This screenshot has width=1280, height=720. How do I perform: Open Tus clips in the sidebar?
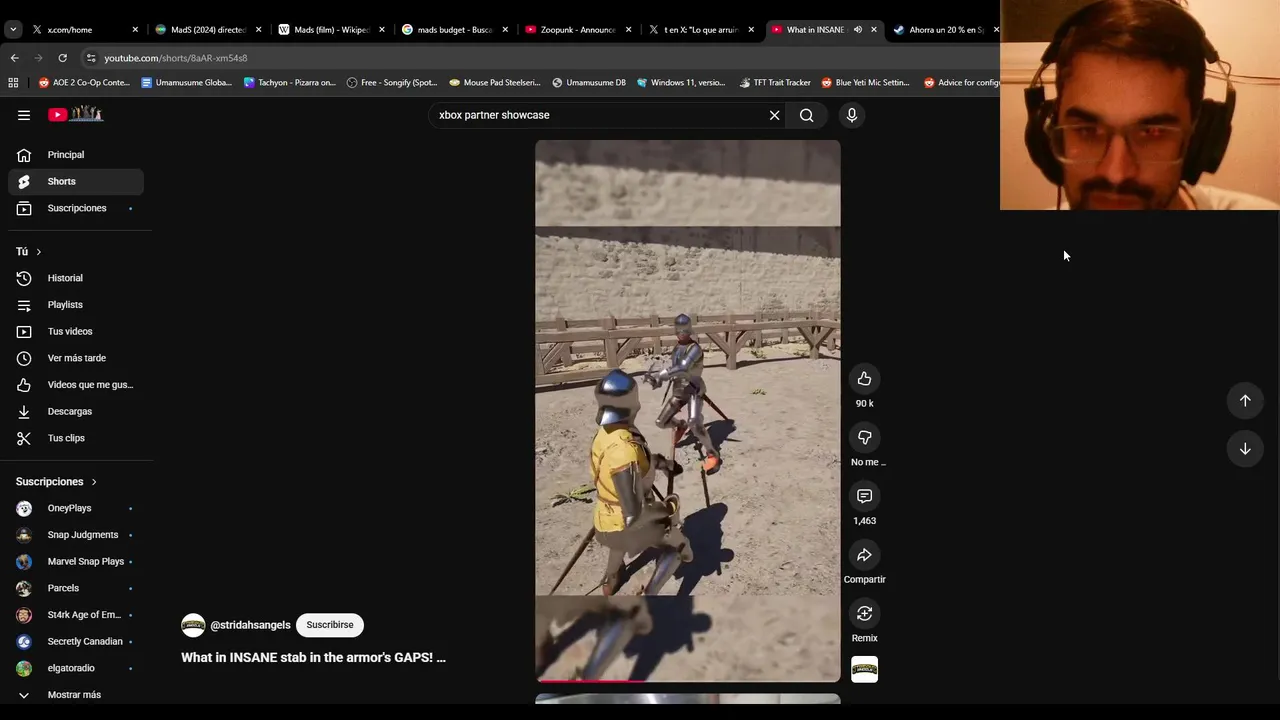click(76, 438)
